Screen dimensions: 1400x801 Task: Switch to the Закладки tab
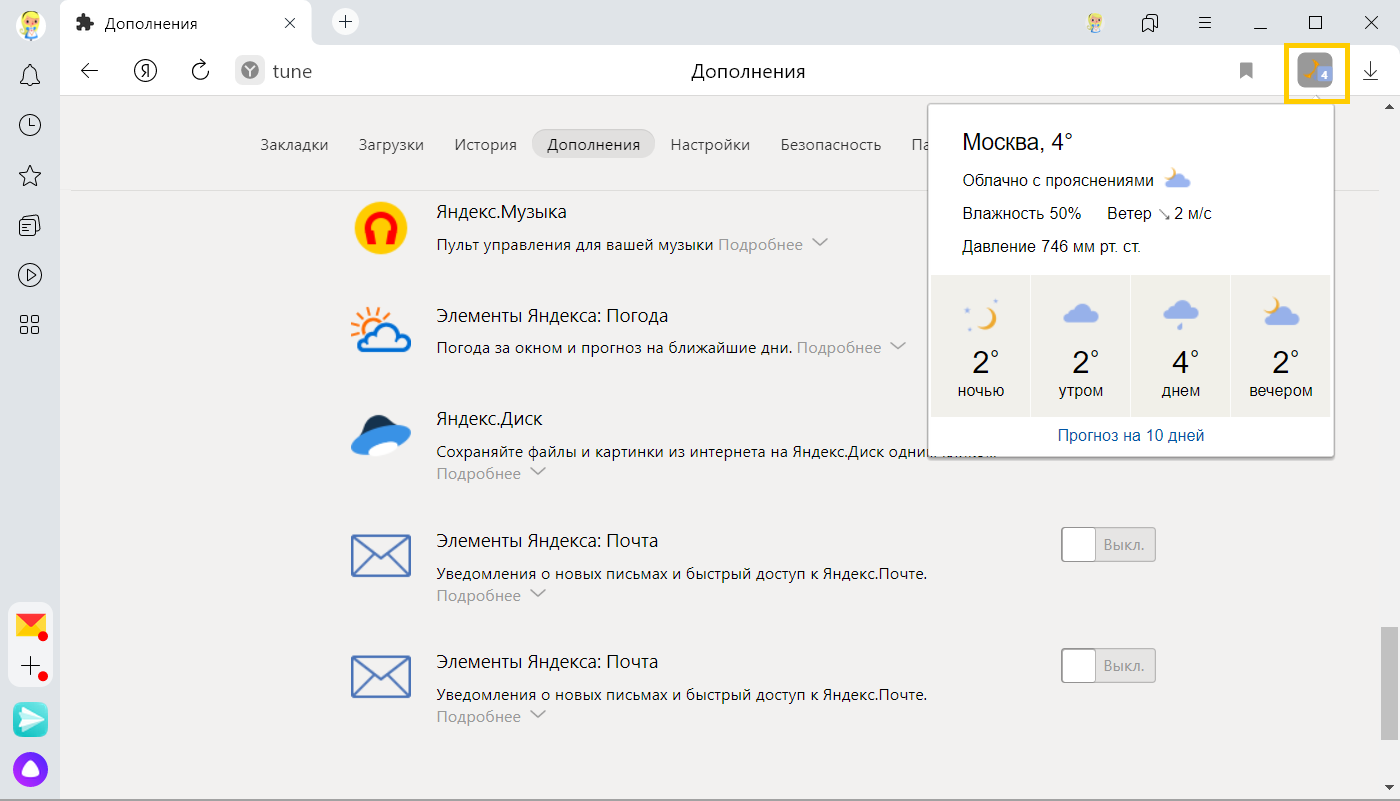pos(294,144)
